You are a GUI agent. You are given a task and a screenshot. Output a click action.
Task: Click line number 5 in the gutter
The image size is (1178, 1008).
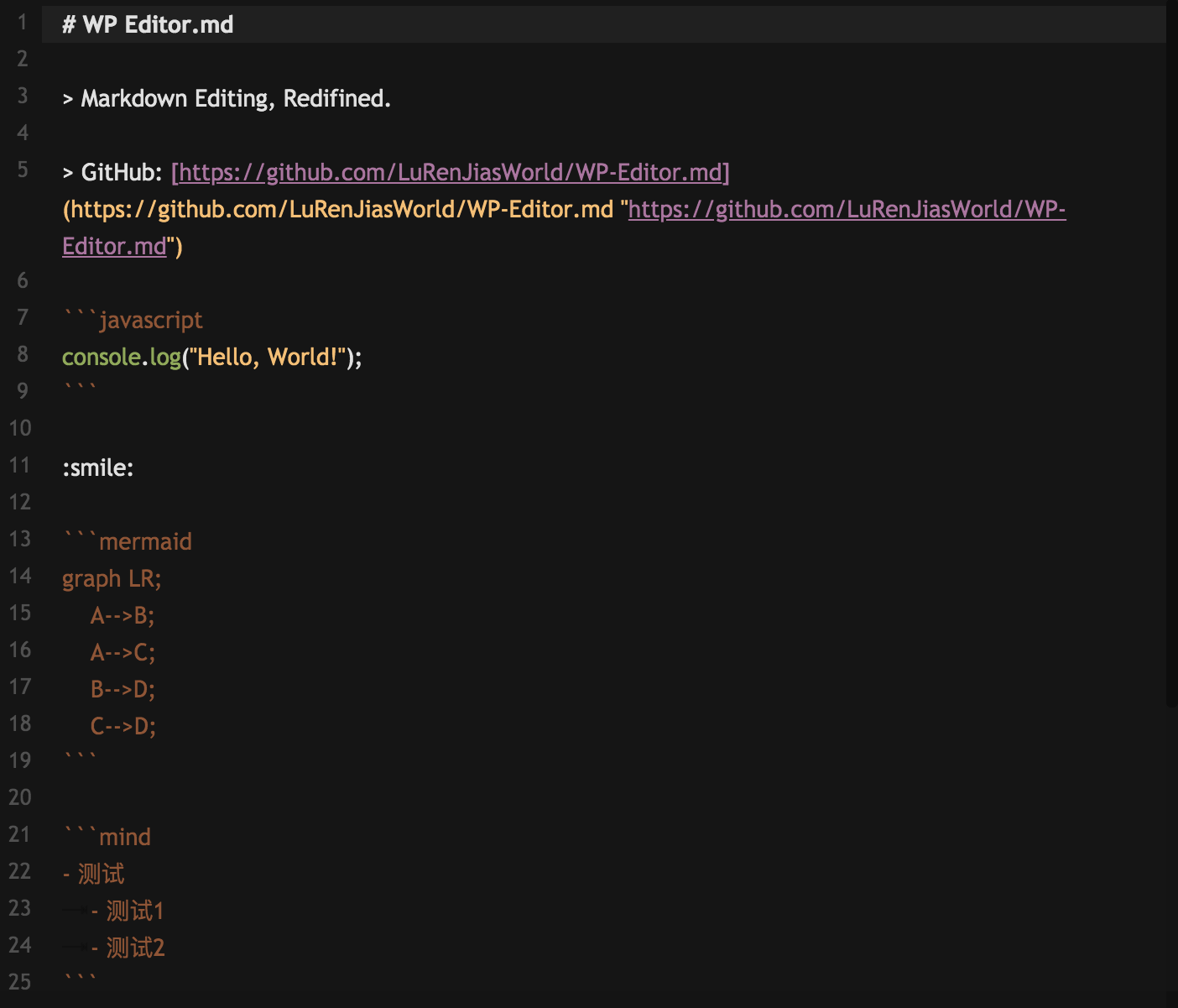tap(23, 170)
